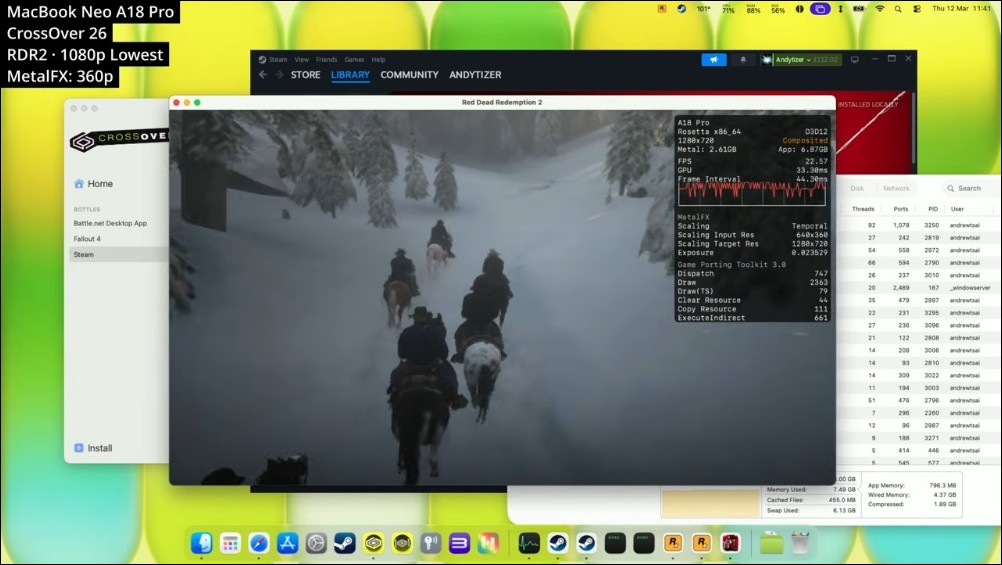Screen dimensions: 1002x565
Task: Open System Settings from the dock
Action: 316,543
